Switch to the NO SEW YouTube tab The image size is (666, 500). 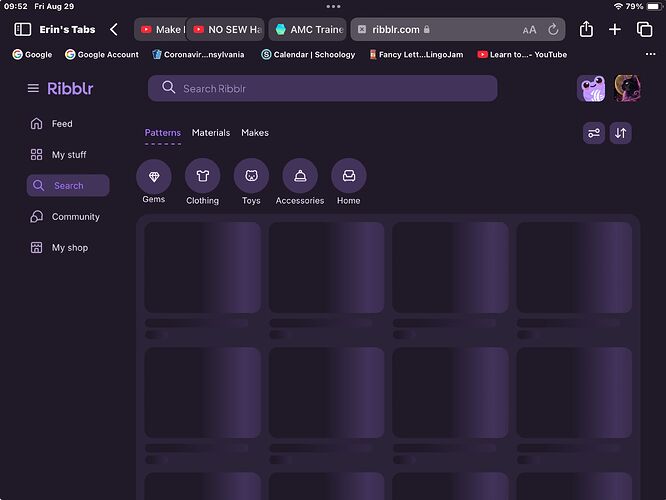pos(226,29)
